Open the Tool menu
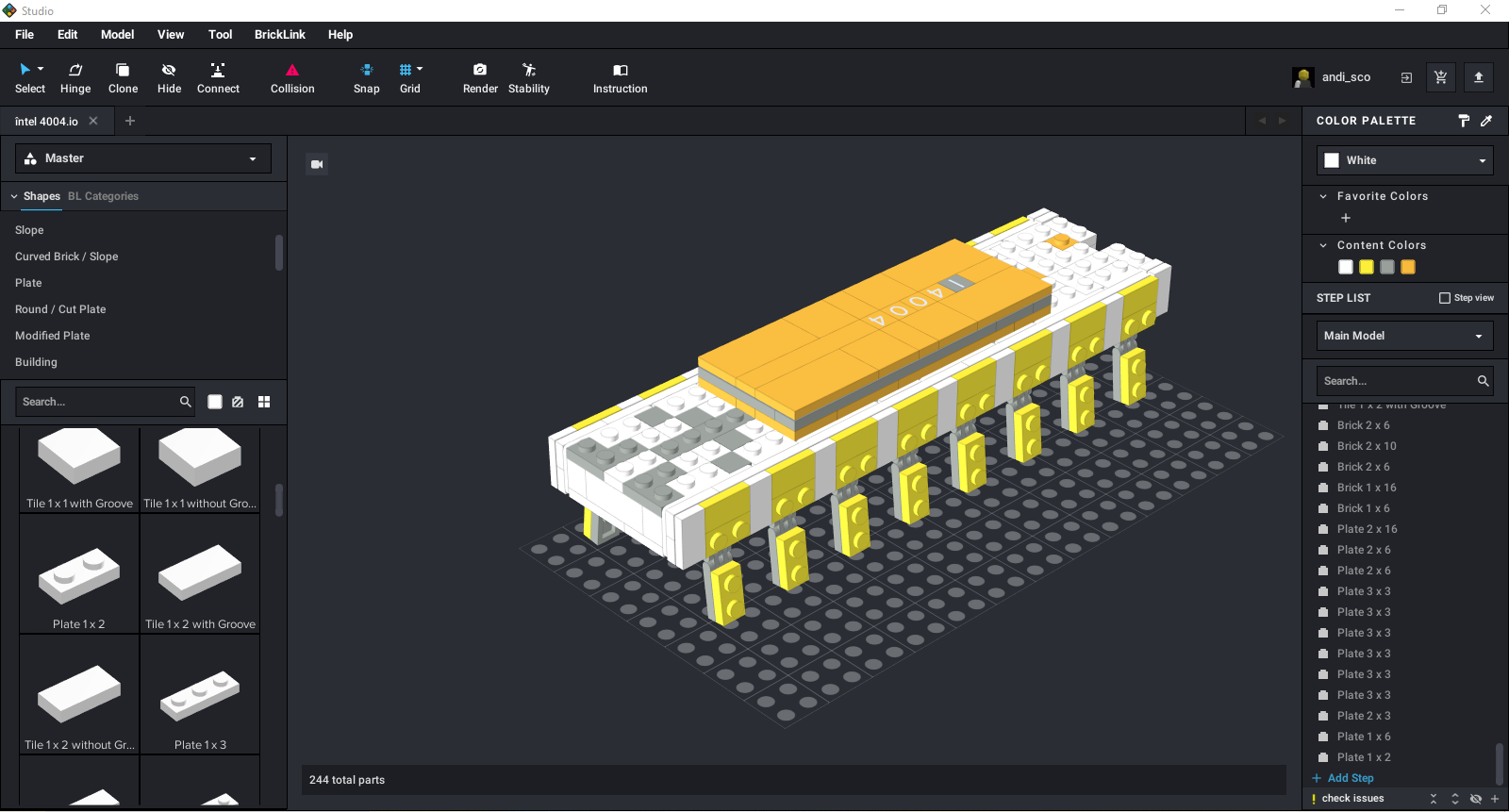The image size is (1509, 812). [220, 35]
